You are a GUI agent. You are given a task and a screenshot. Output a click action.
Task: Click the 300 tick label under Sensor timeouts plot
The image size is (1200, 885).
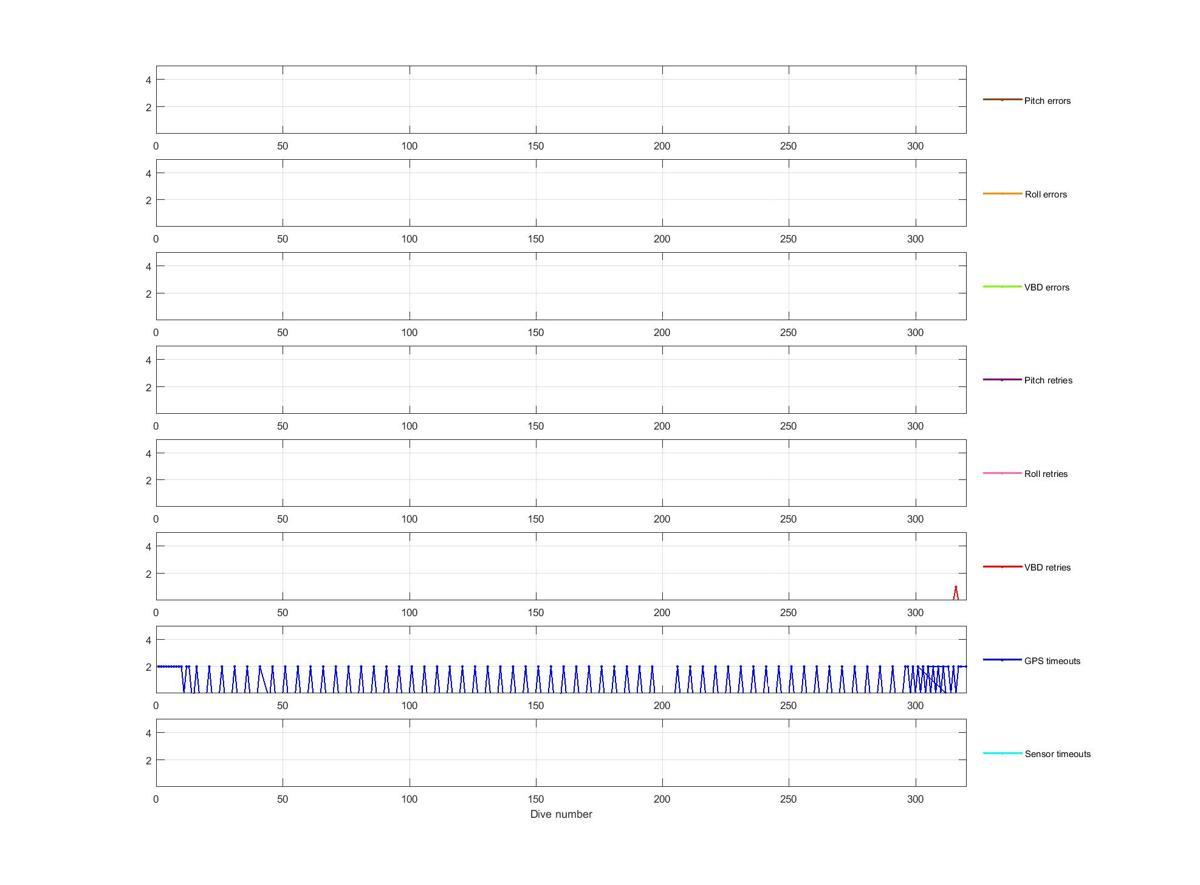coord(916,799)
